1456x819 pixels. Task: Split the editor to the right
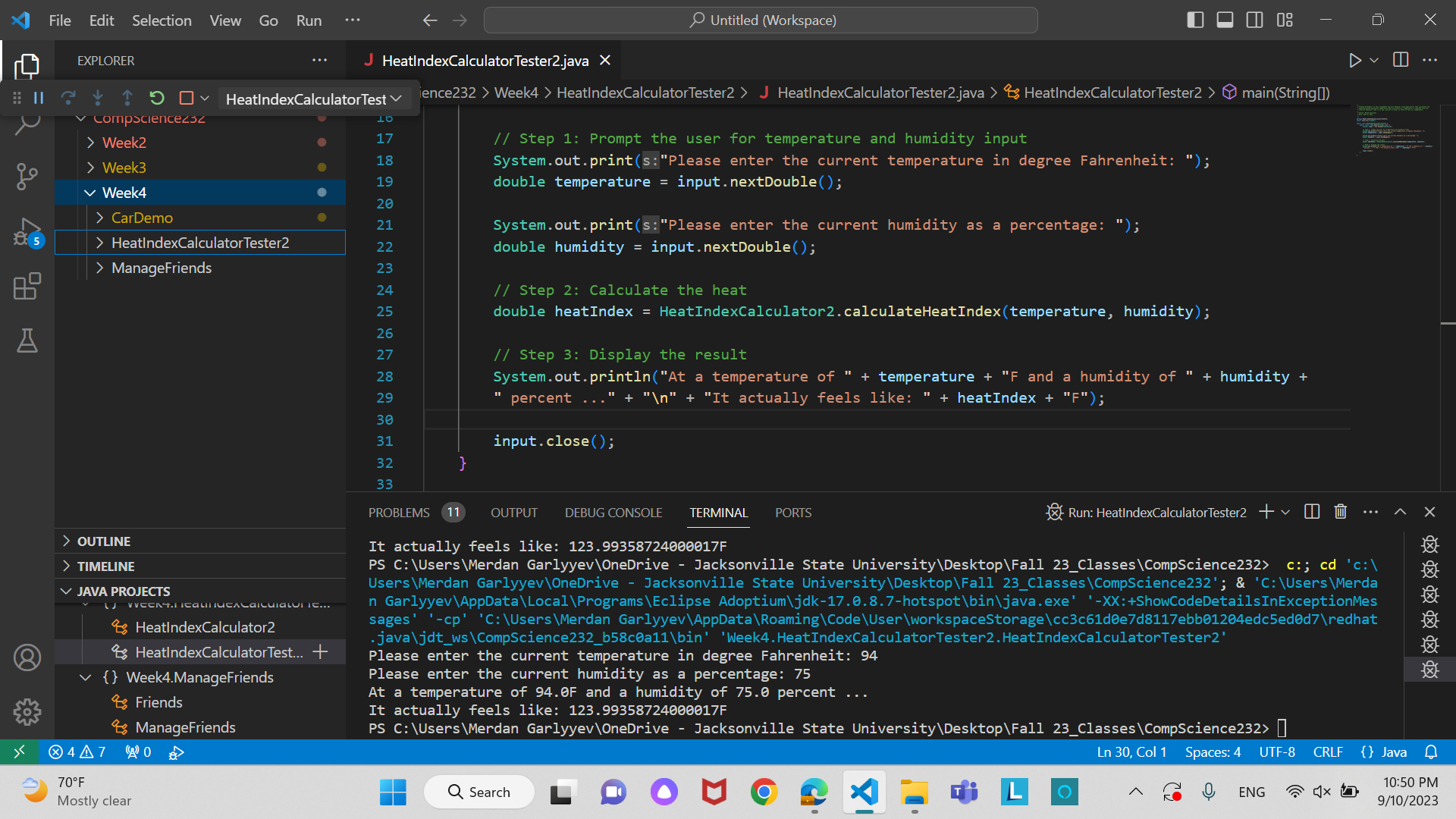(1399, 60)
